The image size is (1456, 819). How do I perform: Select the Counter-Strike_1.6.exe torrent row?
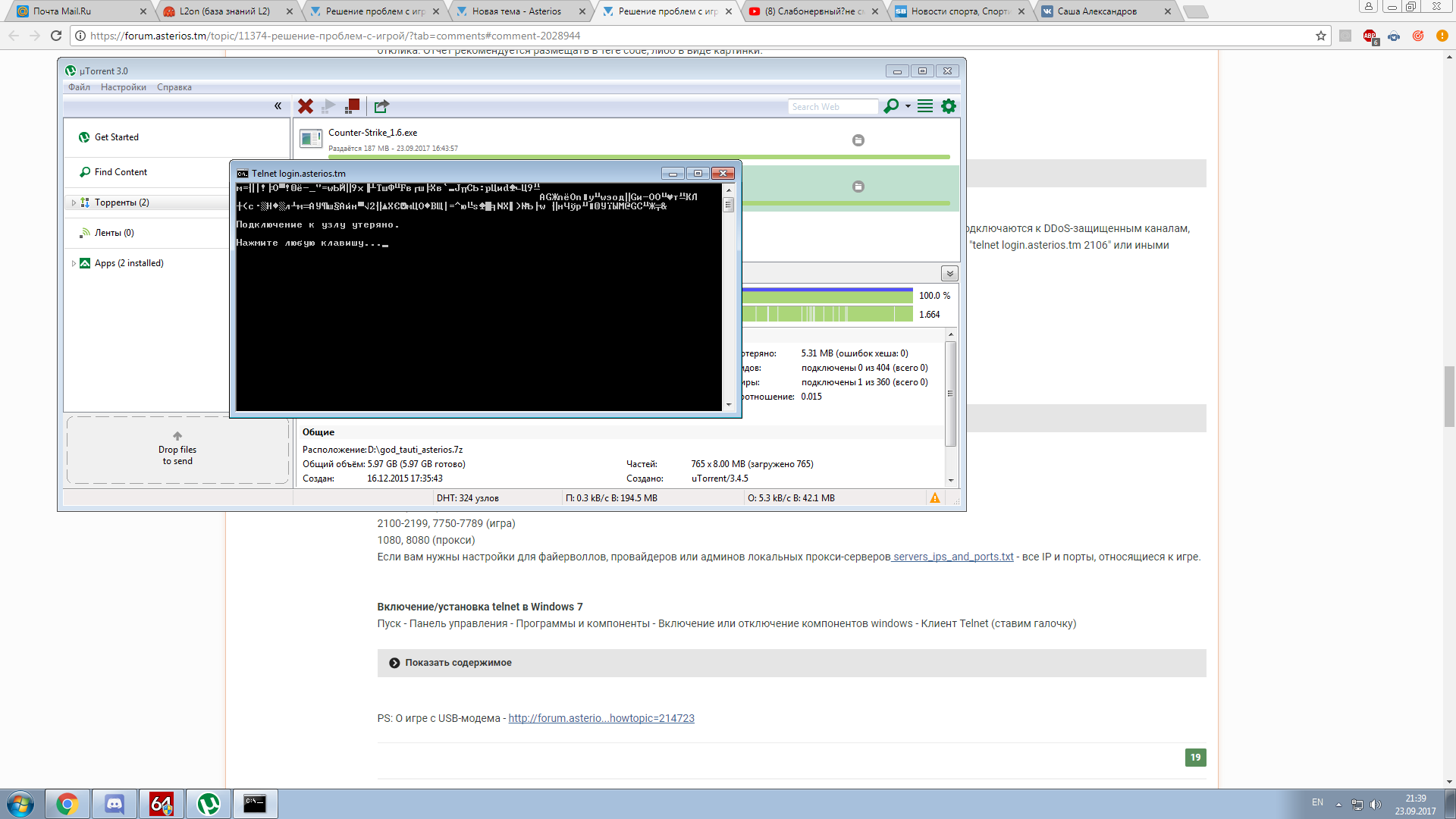(x=626, y=141)
